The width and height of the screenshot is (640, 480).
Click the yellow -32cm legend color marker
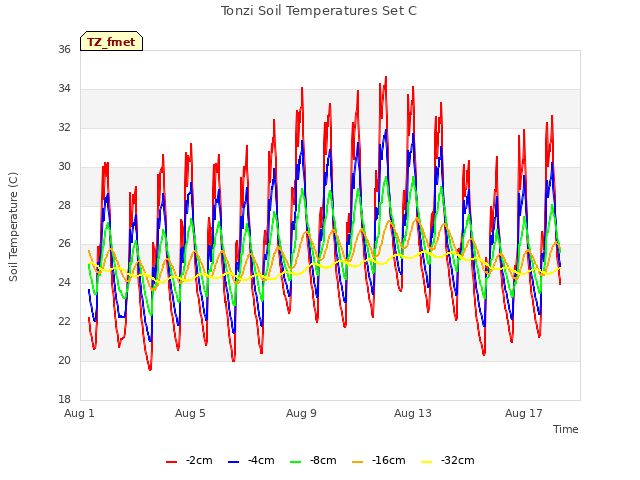click(x=427, y=462)
